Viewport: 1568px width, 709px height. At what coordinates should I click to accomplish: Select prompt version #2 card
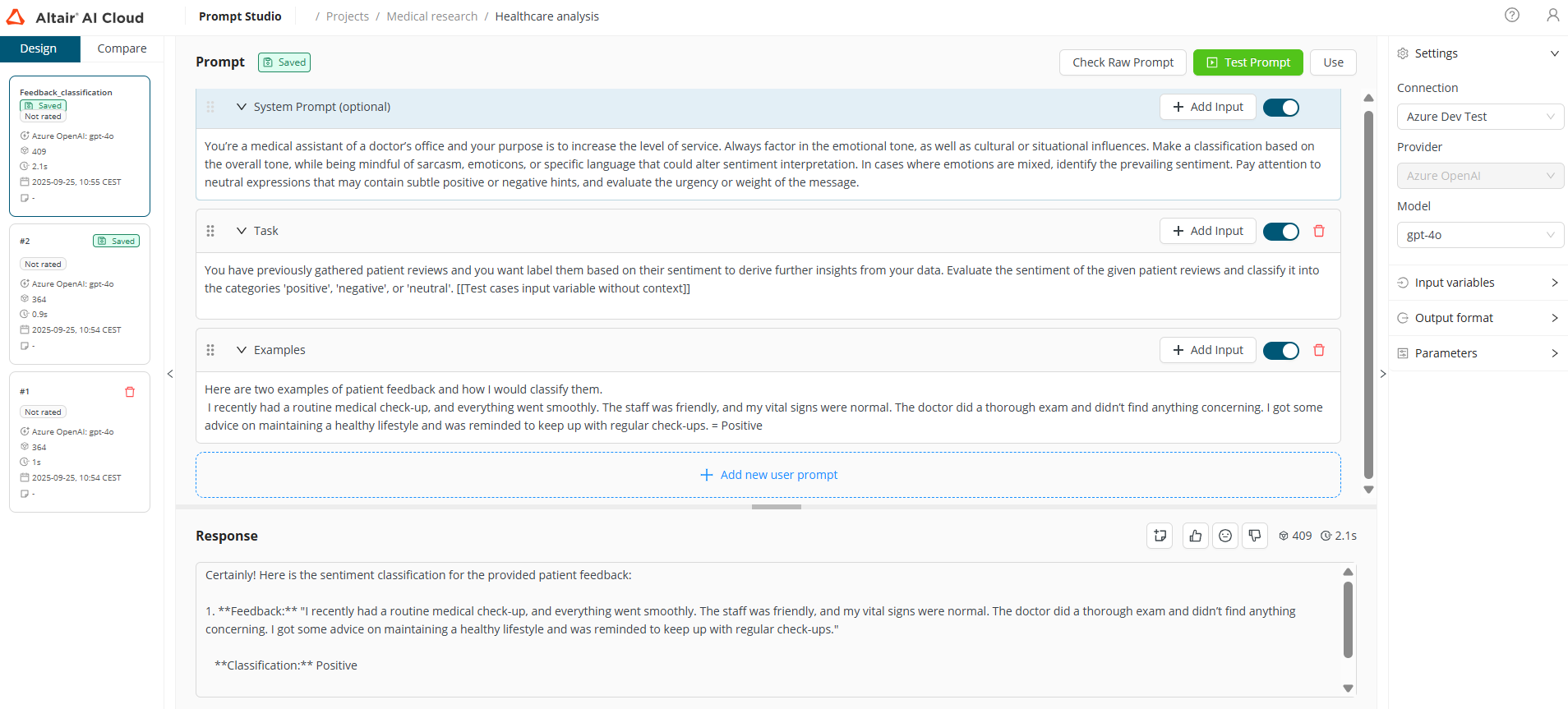[80, 294]
